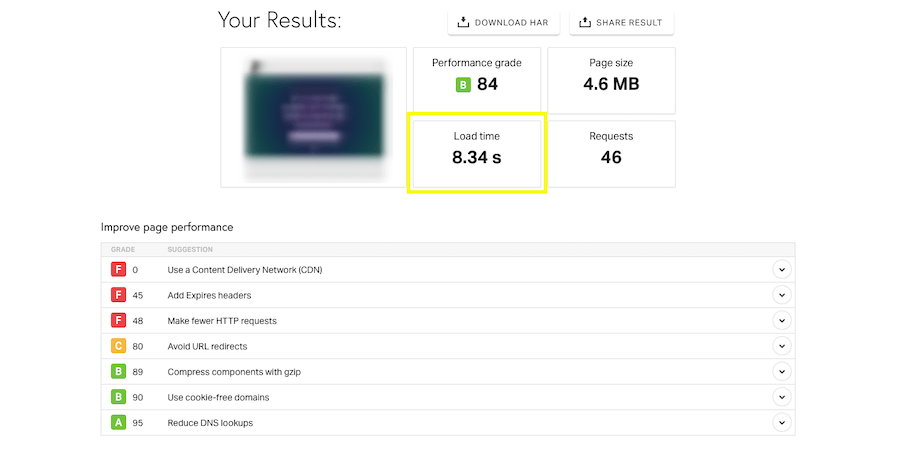
Task: Click the 'Improve page performance' heading
Action: point(167,227)
